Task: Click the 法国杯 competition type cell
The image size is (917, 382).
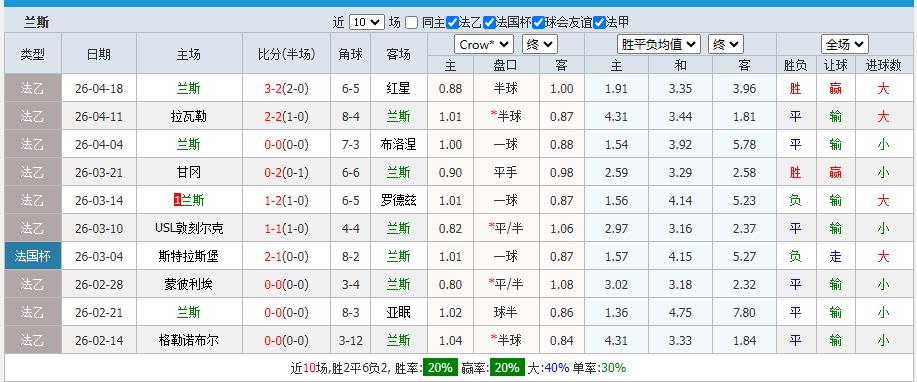Action: (32, 256)
